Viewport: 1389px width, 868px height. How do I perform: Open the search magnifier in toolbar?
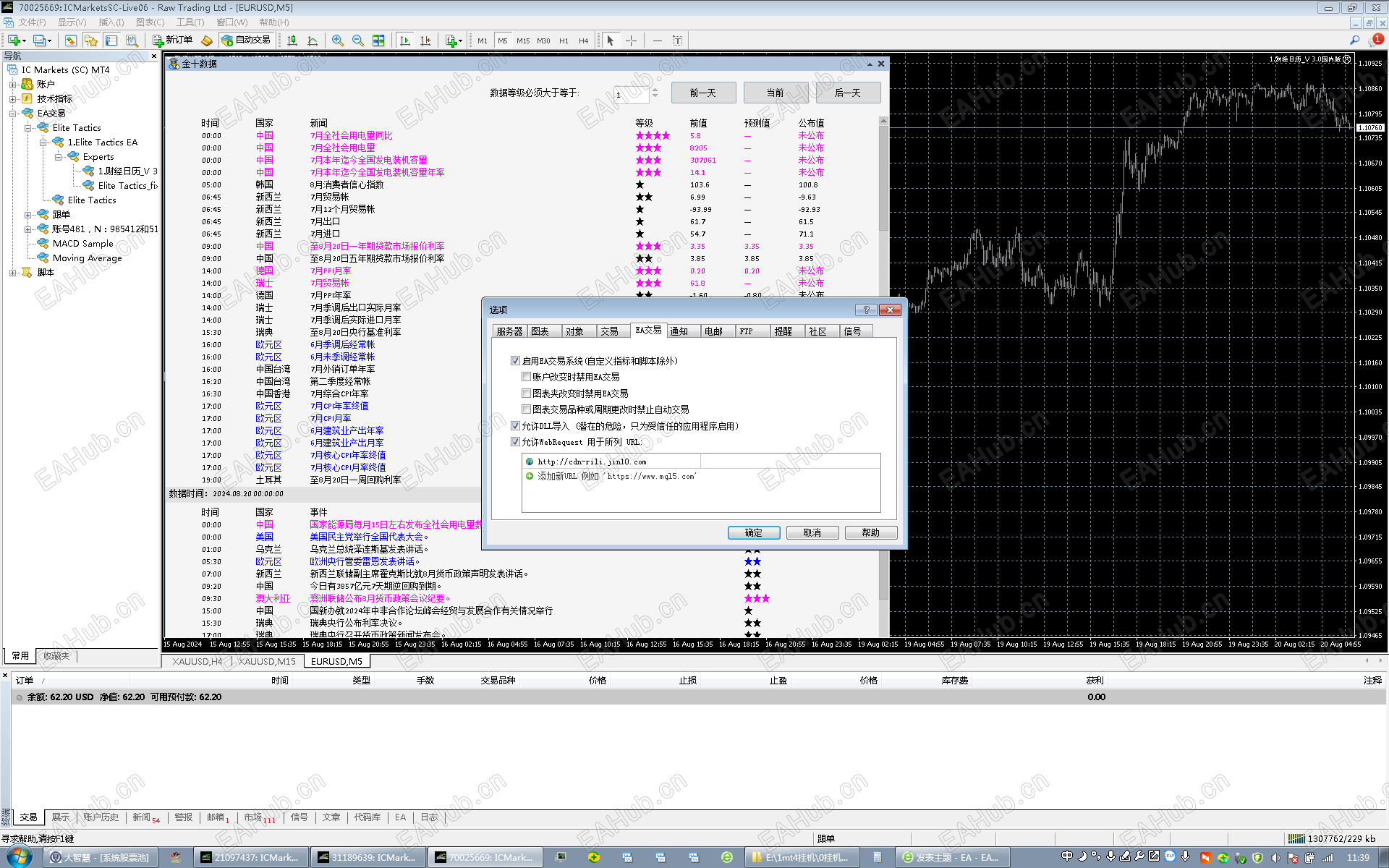pyautogui.click(x=1354, y=41)
